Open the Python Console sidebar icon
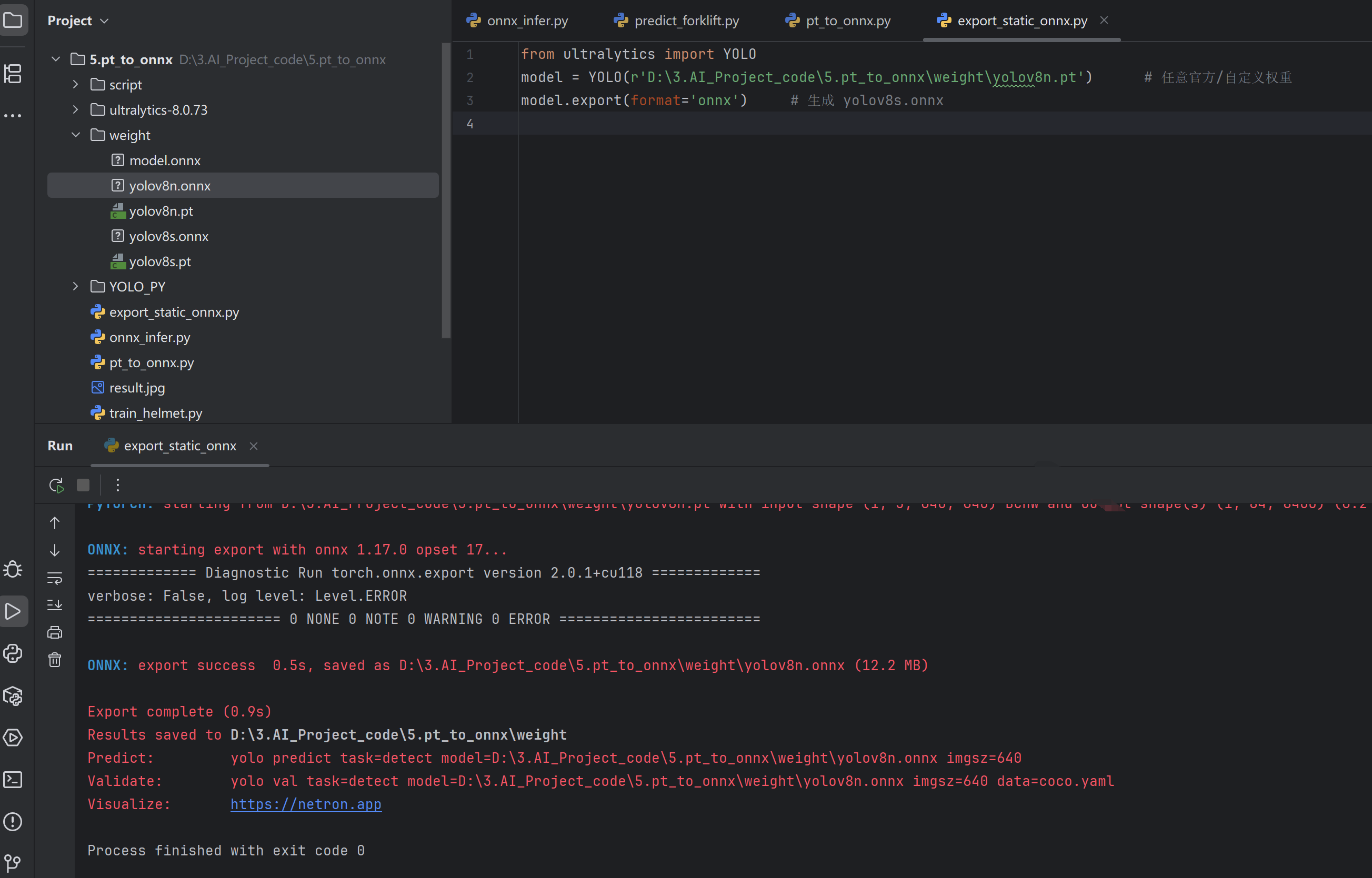 click(x=13, y=653)
